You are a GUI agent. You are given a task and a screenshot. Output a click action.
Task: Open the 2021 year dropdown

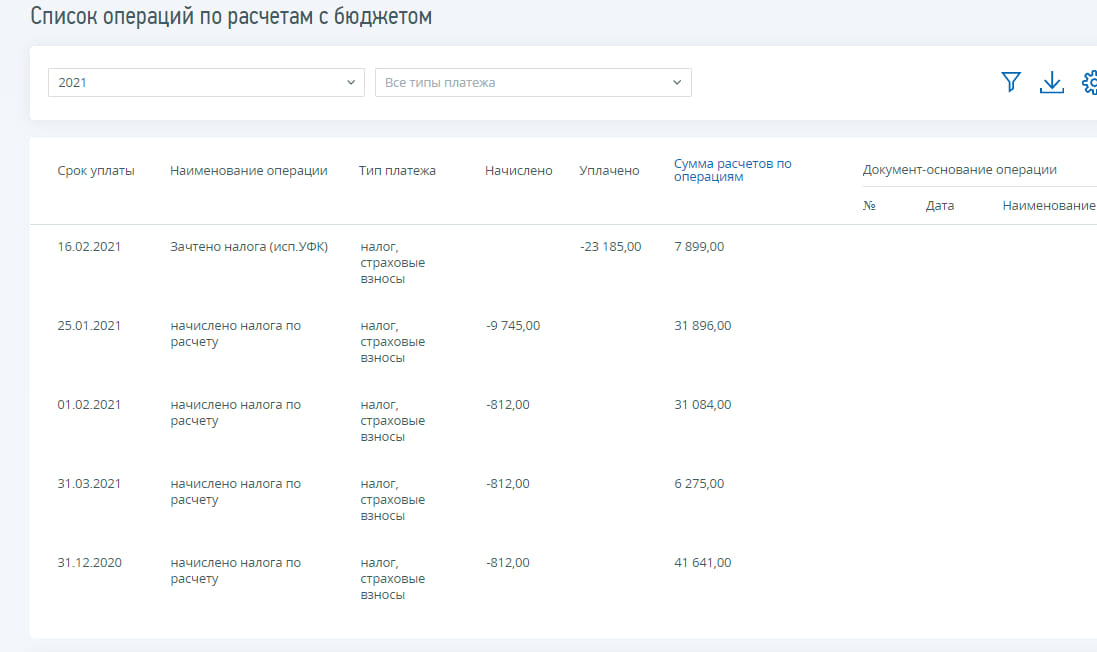(206, 82)
